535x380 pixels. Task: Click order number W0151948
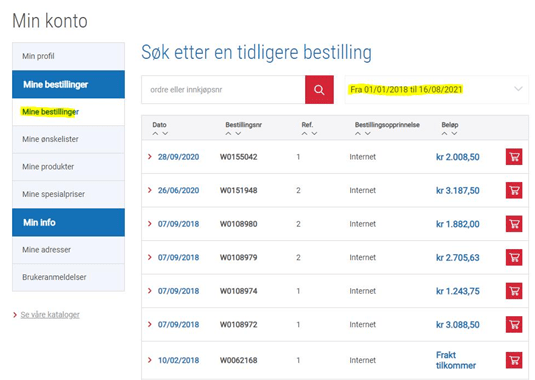238,190
